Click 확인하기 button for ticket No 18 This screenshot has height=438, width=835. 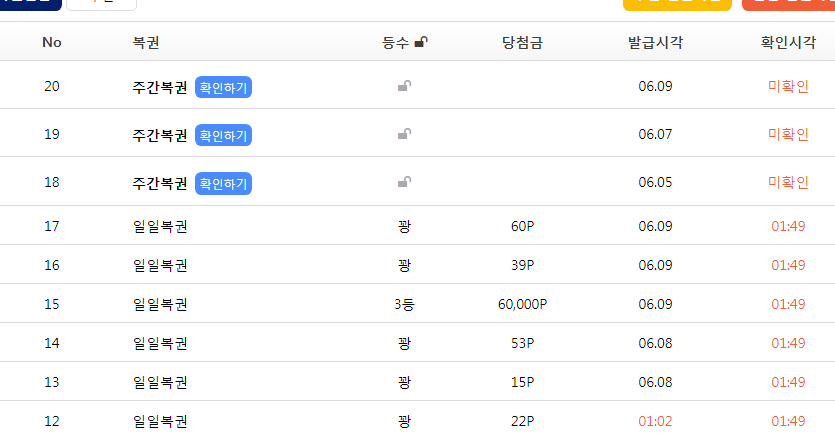click(223, 183)
